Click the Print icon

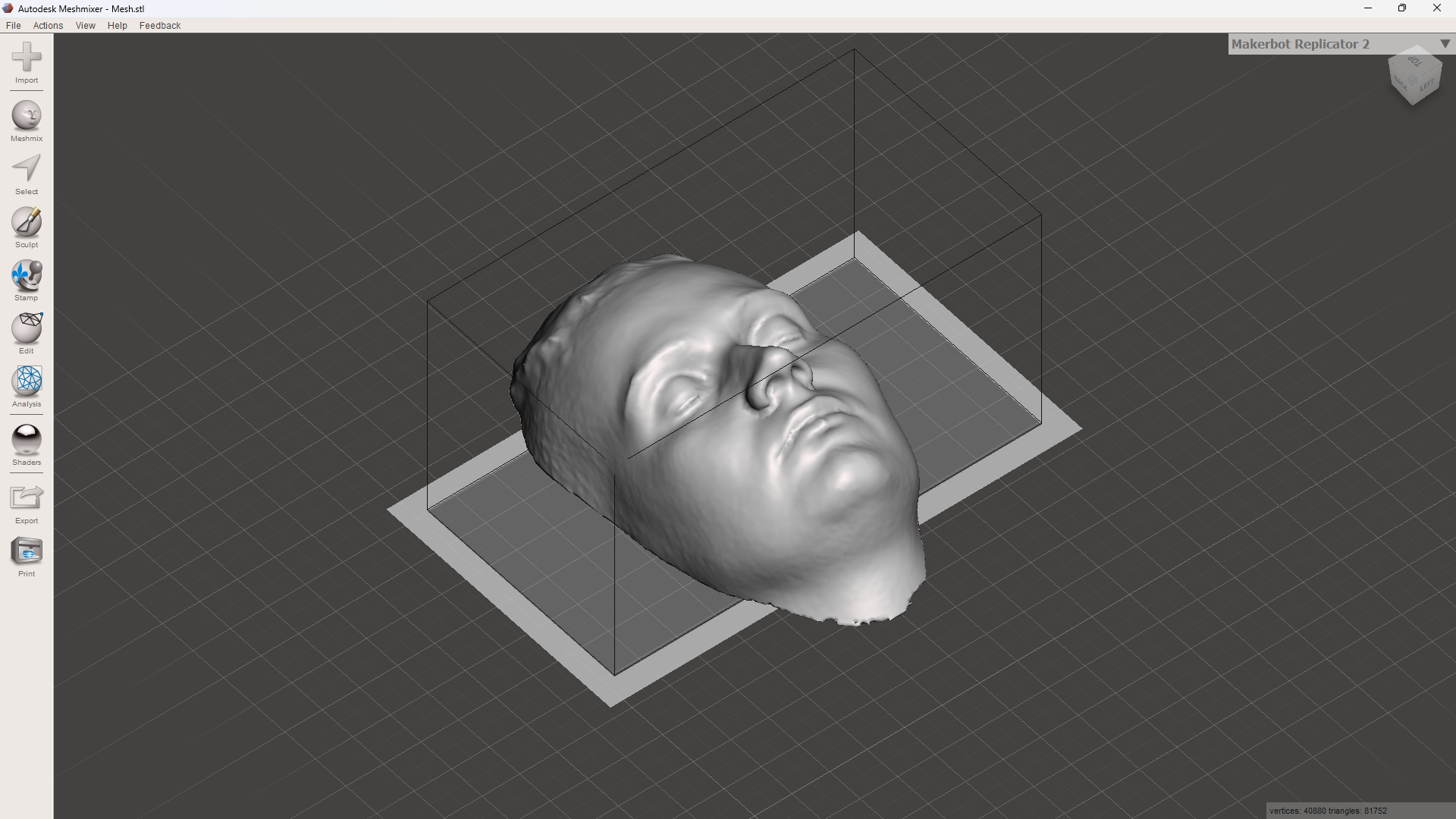[x=27, y=551]
